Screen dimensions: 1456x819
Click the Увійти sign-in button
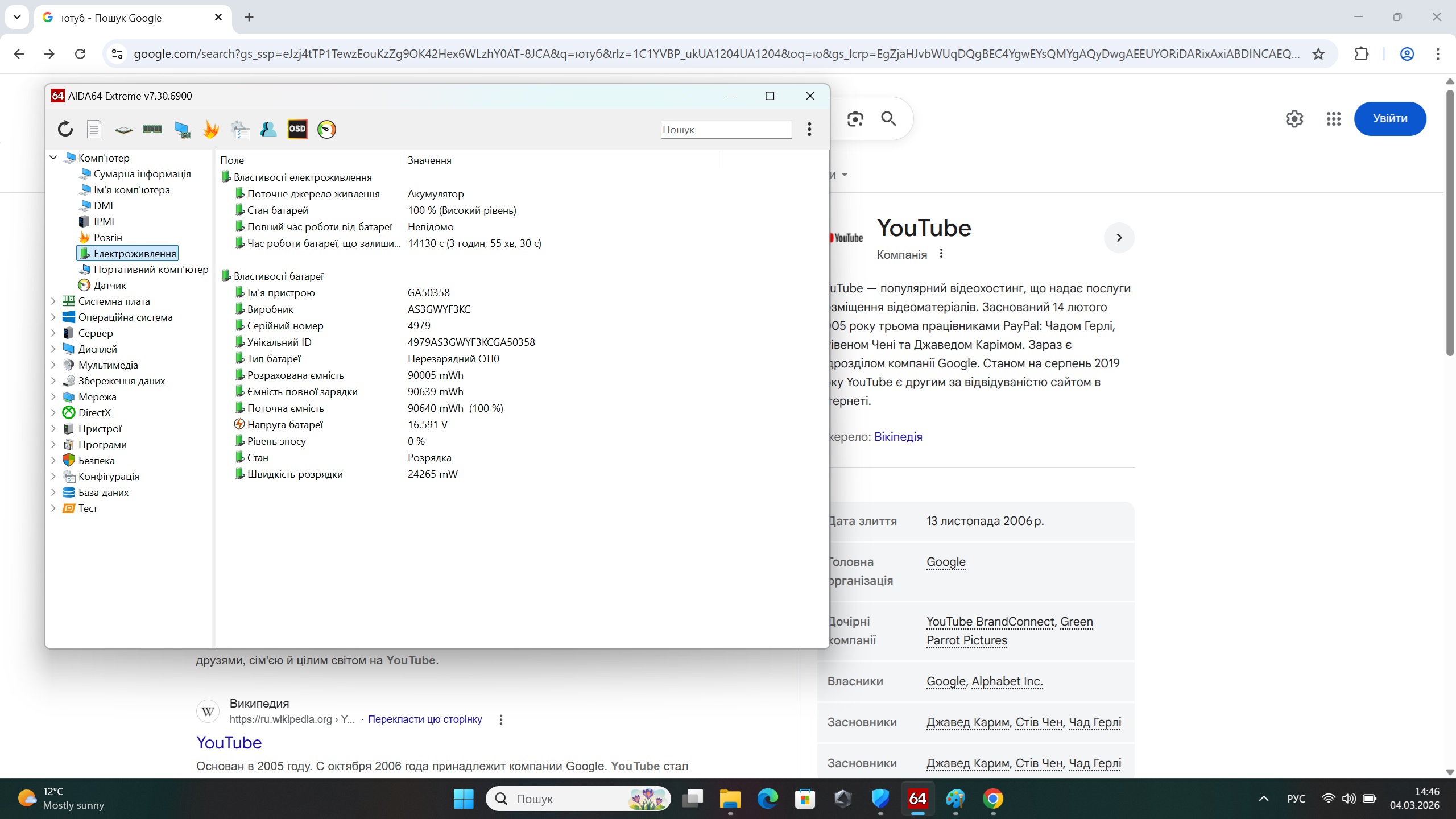tap(1389, 118)
